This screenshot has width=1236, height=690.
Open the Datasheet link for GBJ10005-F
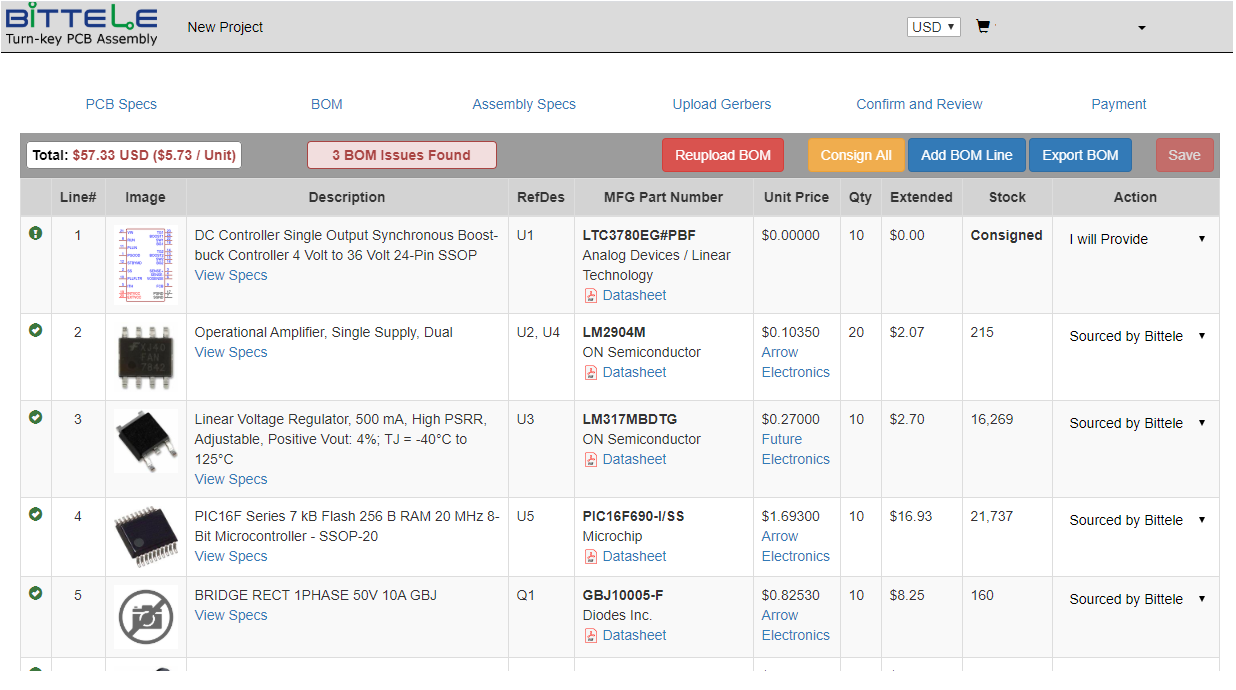click(634, 635)
